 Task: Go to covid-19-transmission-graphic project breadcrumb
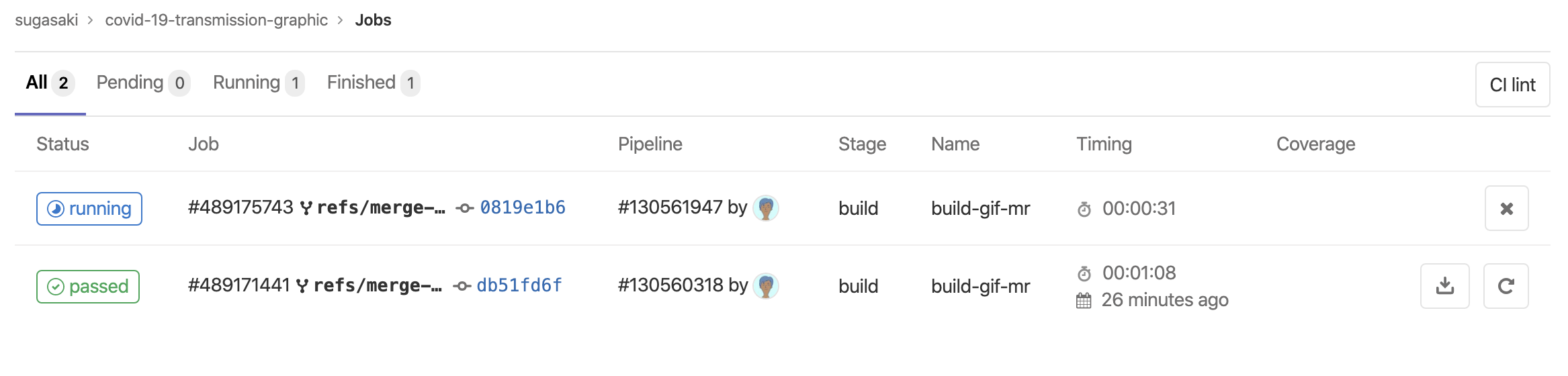pyautogui.click(x=216, y=20)
